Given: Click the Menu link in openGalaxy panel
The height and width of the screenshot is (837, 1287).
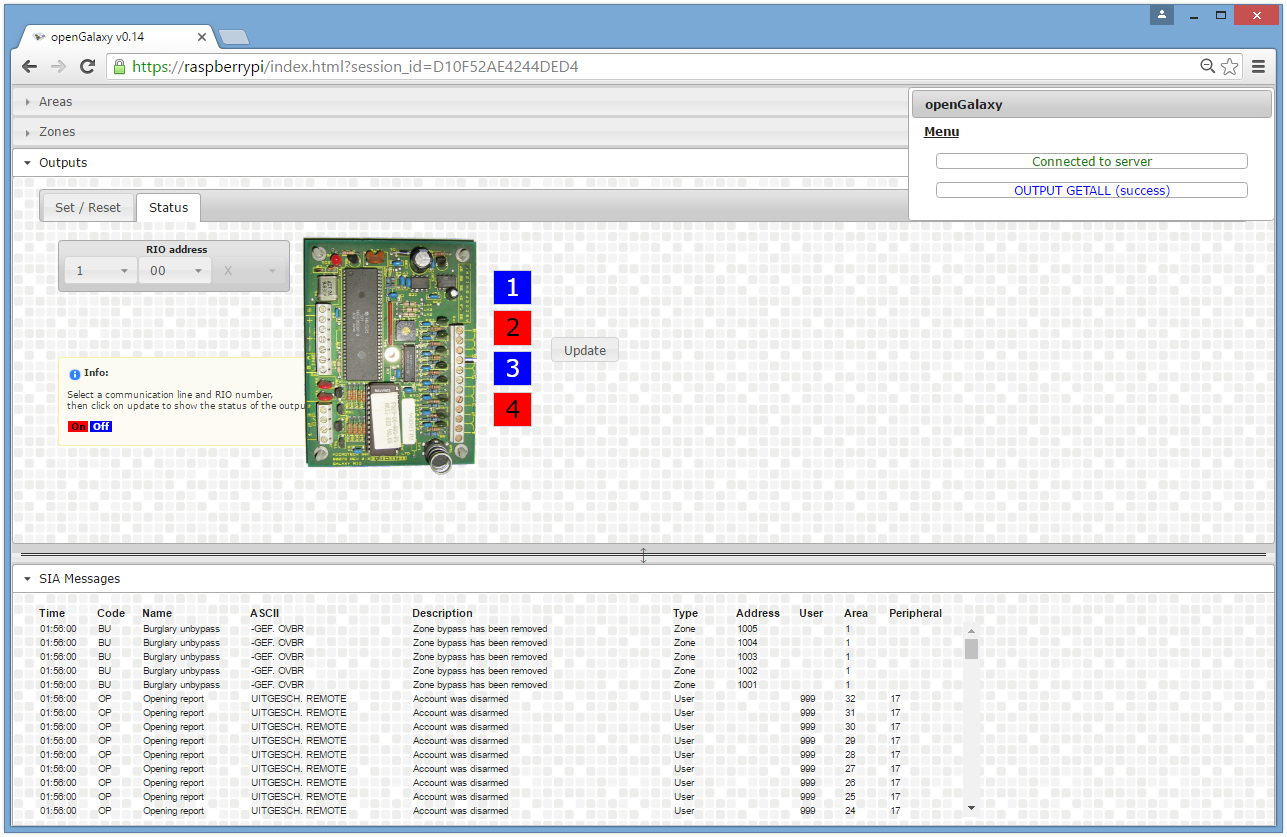Looking at the screenshot, I should [x=941, y=132].
